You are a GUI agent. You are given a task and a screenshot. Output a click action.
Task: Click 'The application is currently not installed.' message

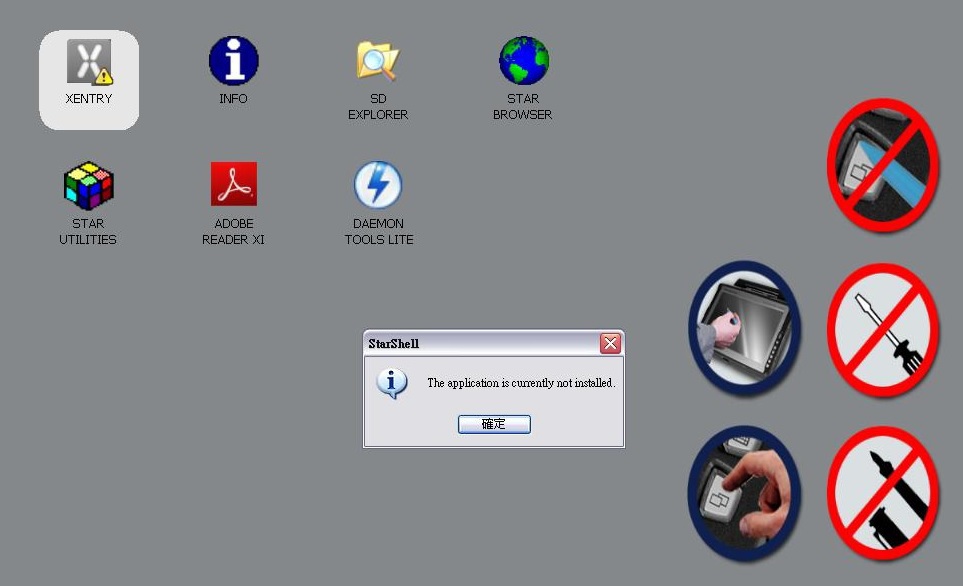coord(521,383)
